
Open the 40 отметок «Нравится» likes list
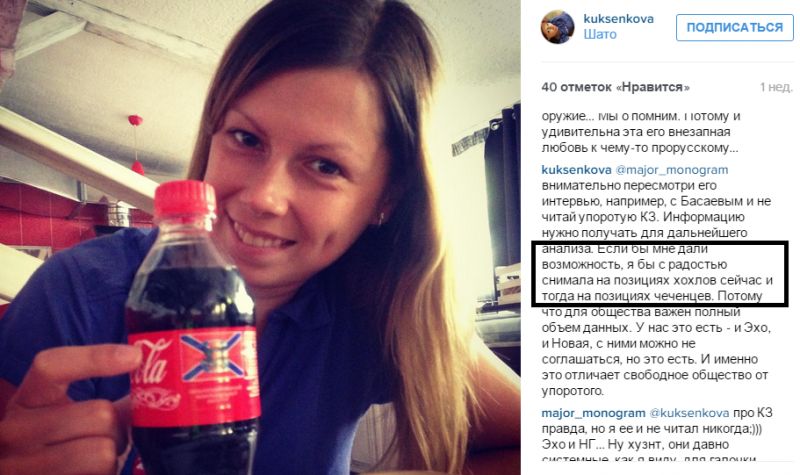click(615, 87)
